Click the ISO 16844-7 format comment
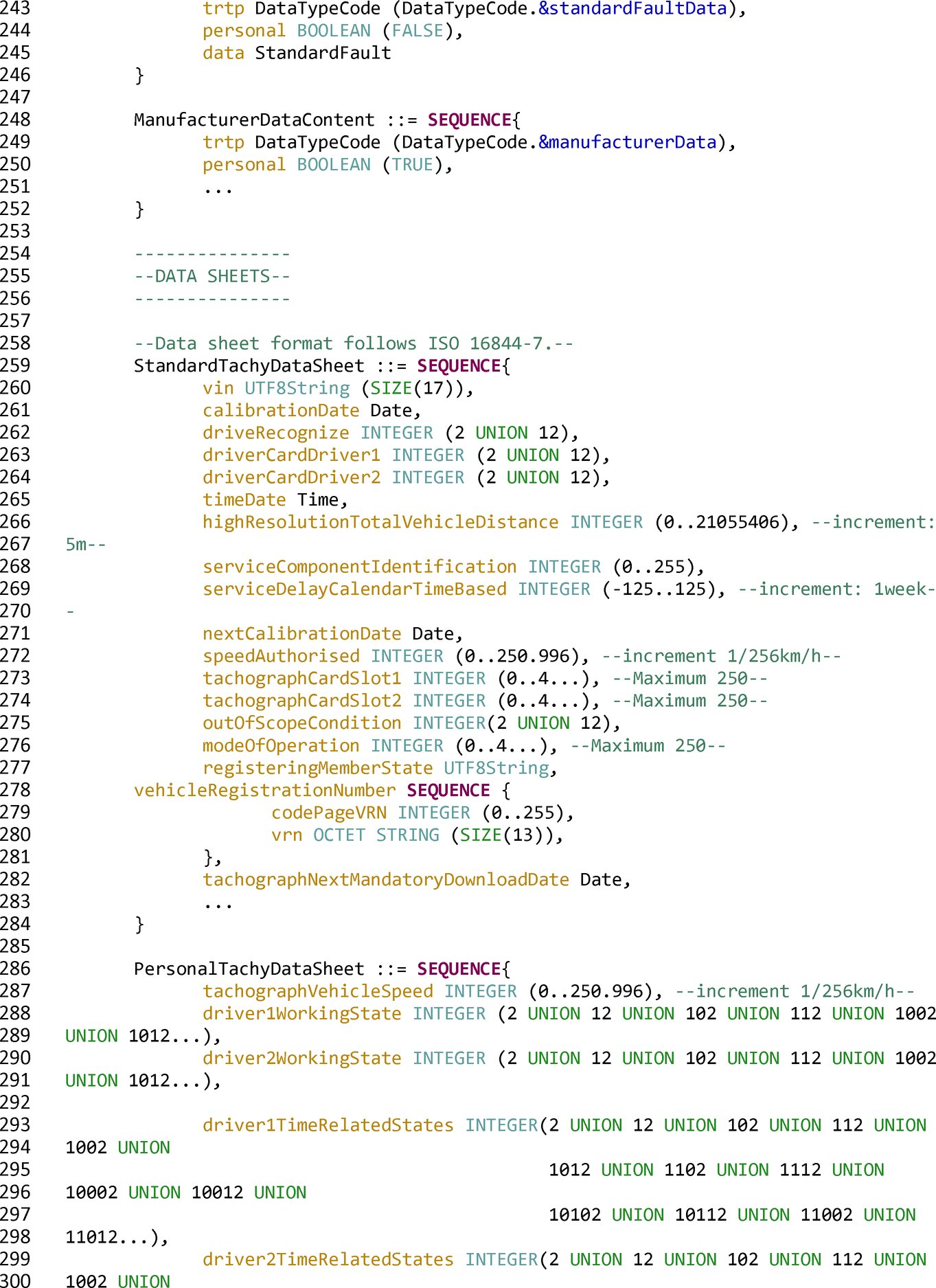Viewport: 936px width, 1288px height. [354, 343]
